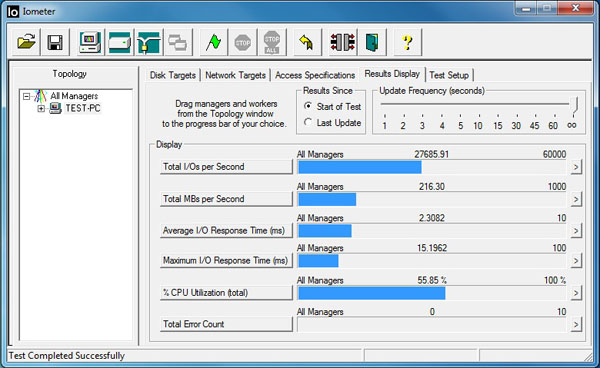
Task: Click % CPU Utilization progress bar
Action: coord(432,293)
